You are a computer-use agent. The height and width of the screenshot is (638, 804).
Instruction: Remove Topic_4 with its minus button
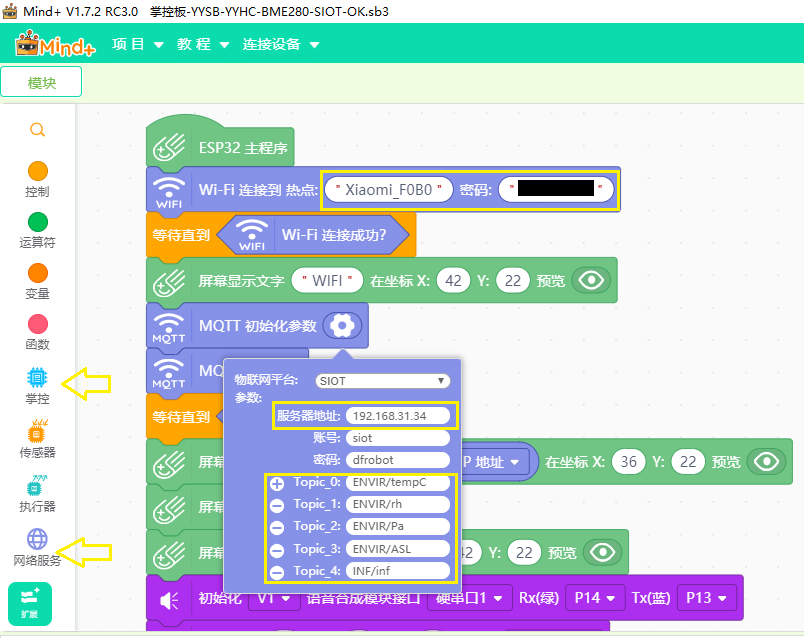click(x=277, y=572)
